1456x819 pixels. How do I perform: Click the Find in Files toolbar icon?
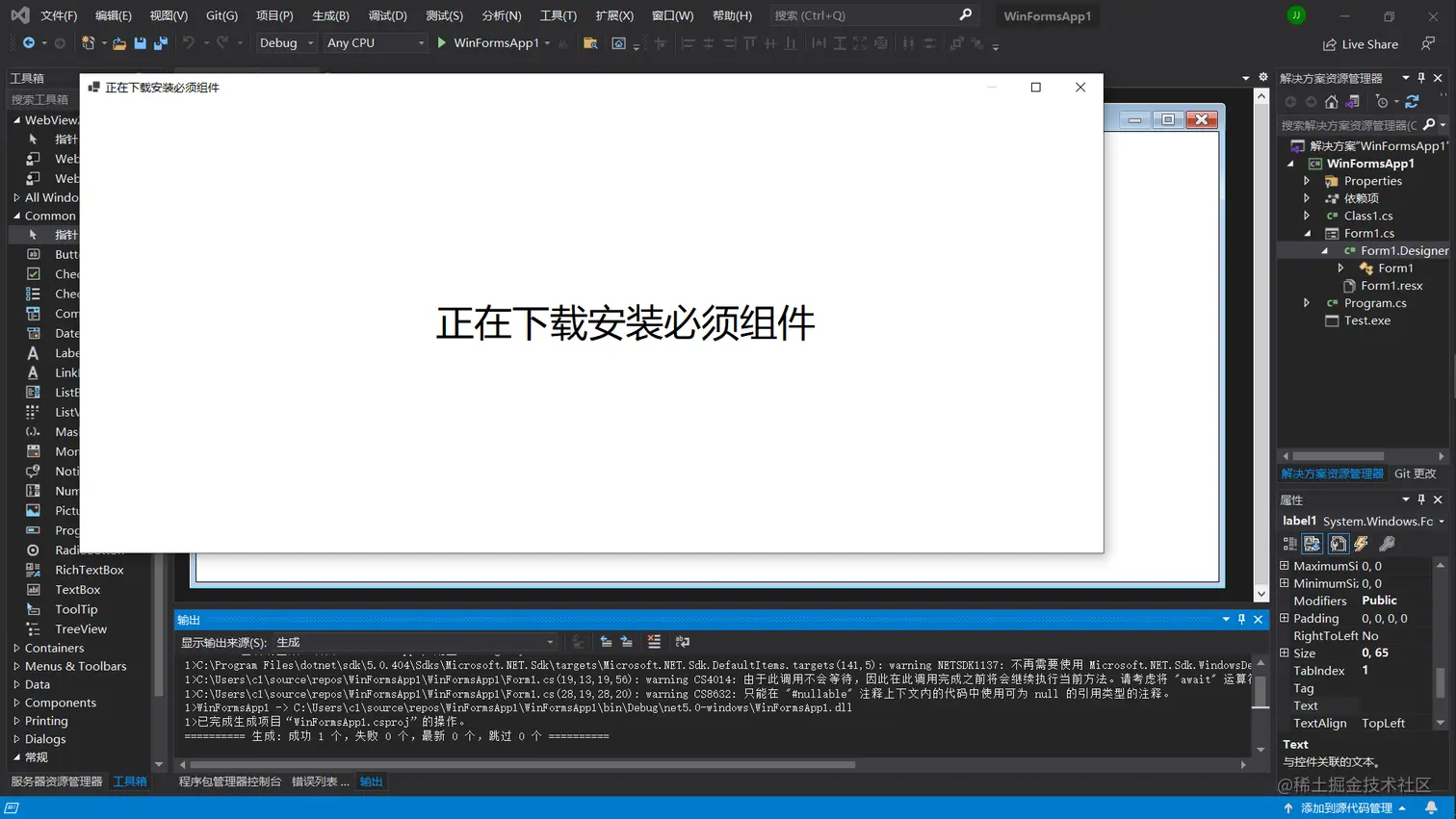pyautogui.click(x=590, y=43)
